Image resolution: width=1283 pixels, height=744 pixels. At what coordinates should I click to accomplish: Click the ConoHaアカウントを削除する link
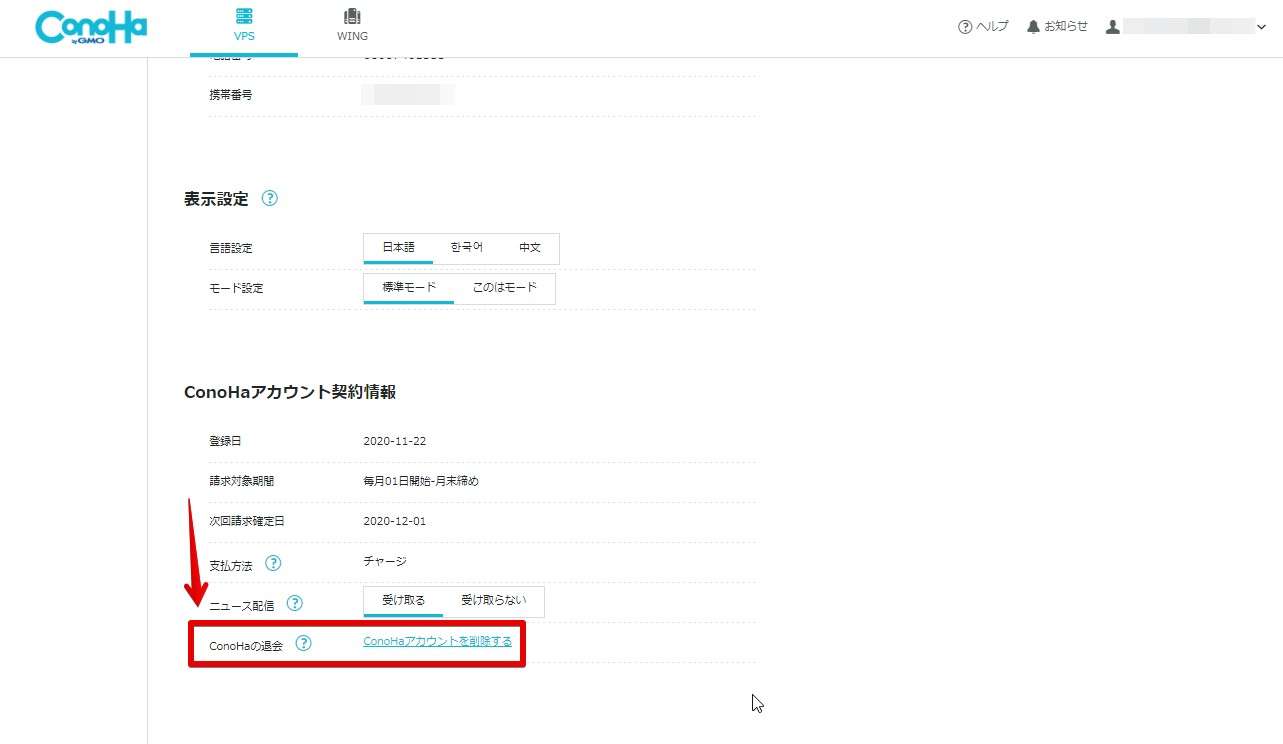437,641
